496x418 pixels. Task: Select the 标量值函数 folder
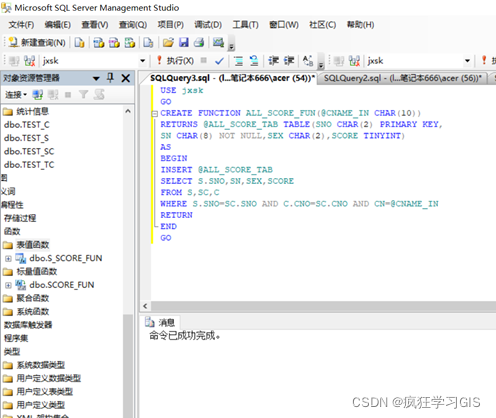point(37,272)
